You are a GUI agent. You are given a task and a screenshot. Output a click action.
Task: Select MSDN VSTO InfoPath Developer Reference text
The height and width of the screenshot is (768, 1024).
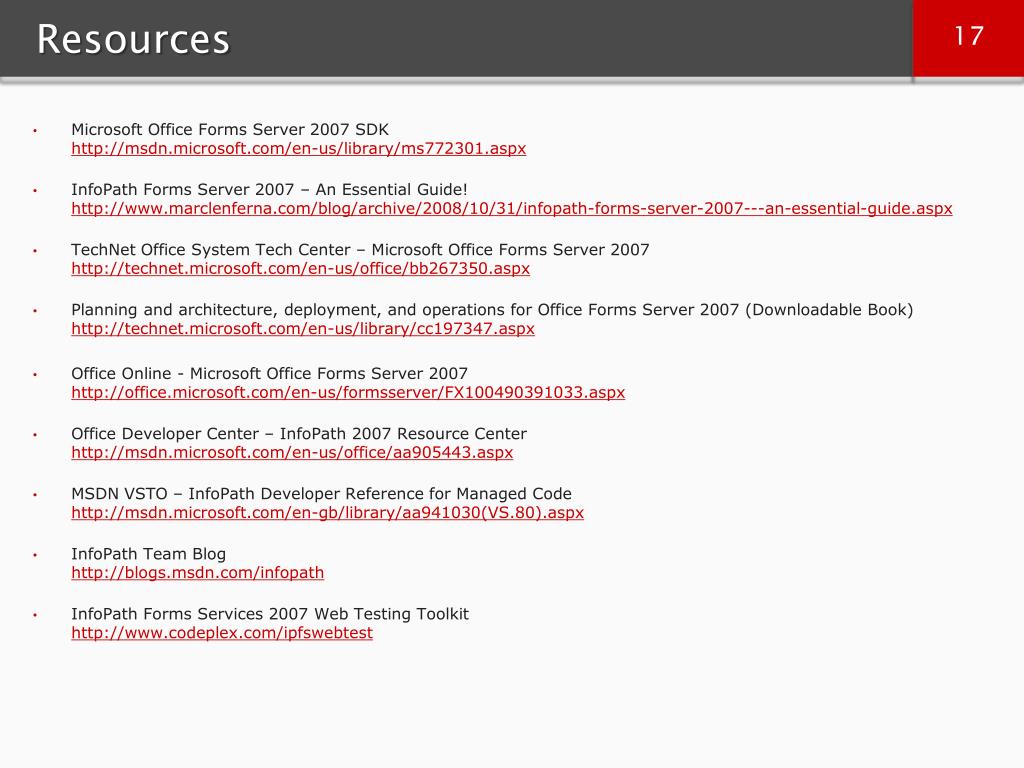coord(321,494)
